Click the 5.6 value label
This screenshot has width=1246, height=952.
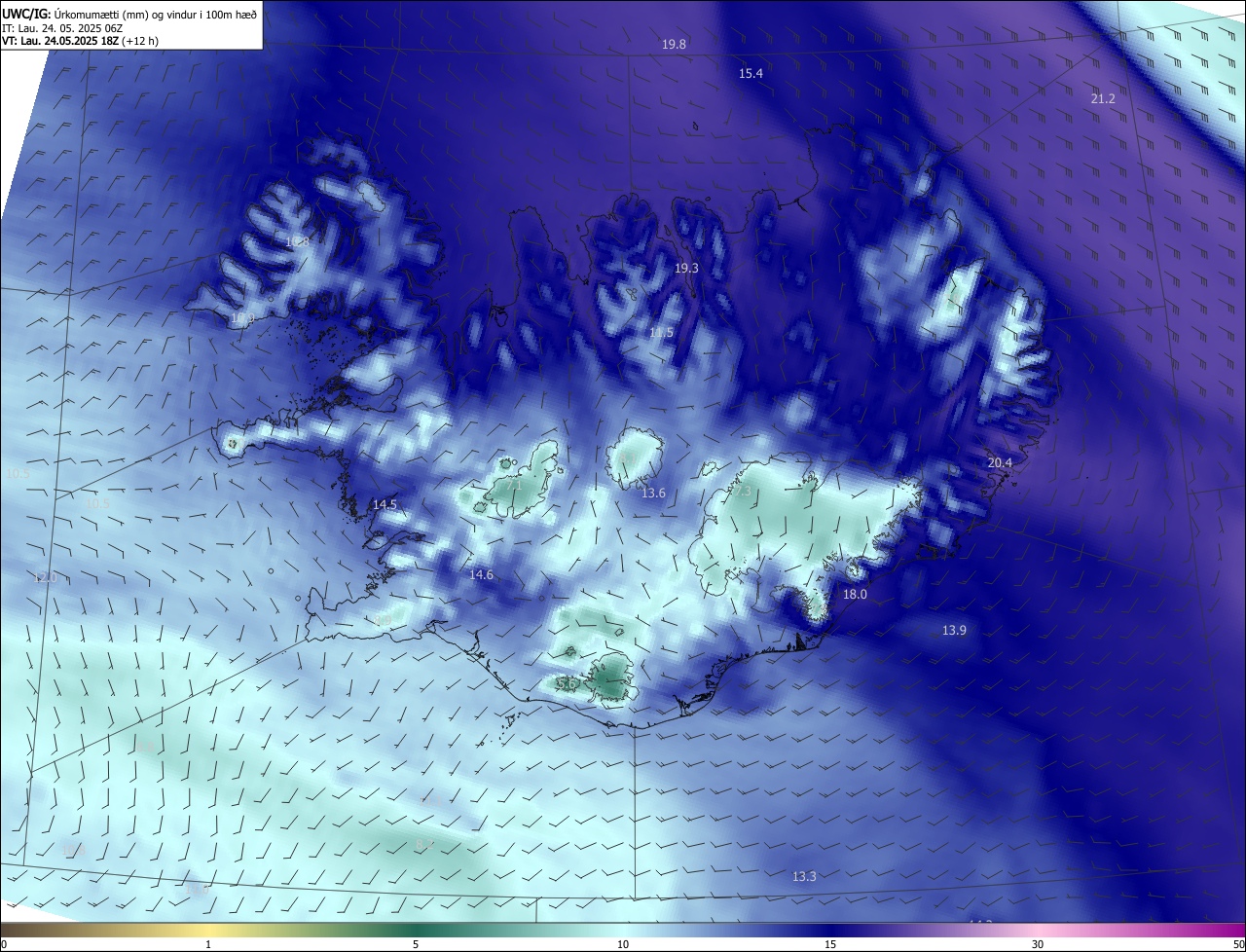coord(568,684)
